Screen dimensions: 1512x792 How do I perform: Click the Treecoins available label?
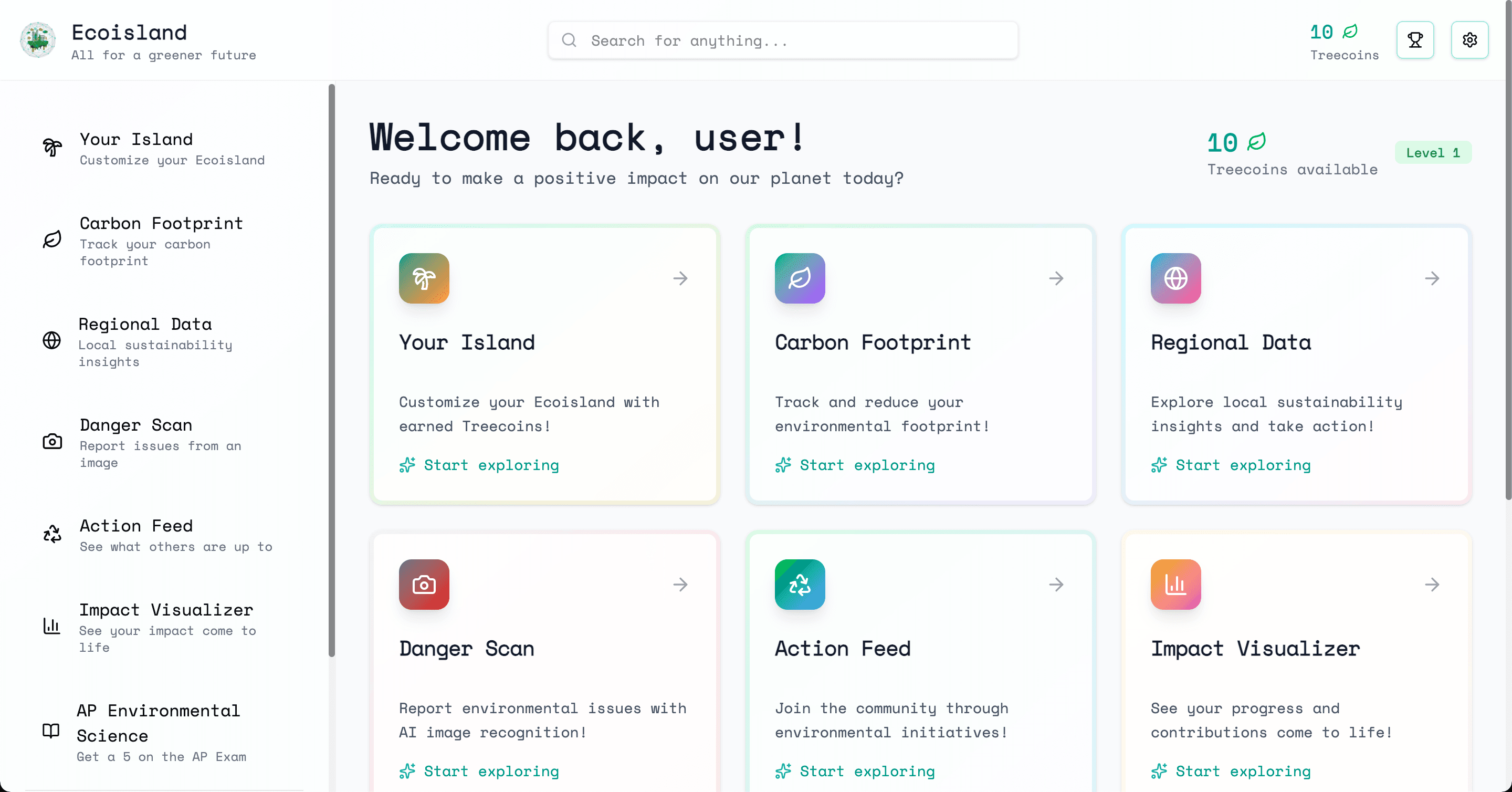(x=1292, y=169)
